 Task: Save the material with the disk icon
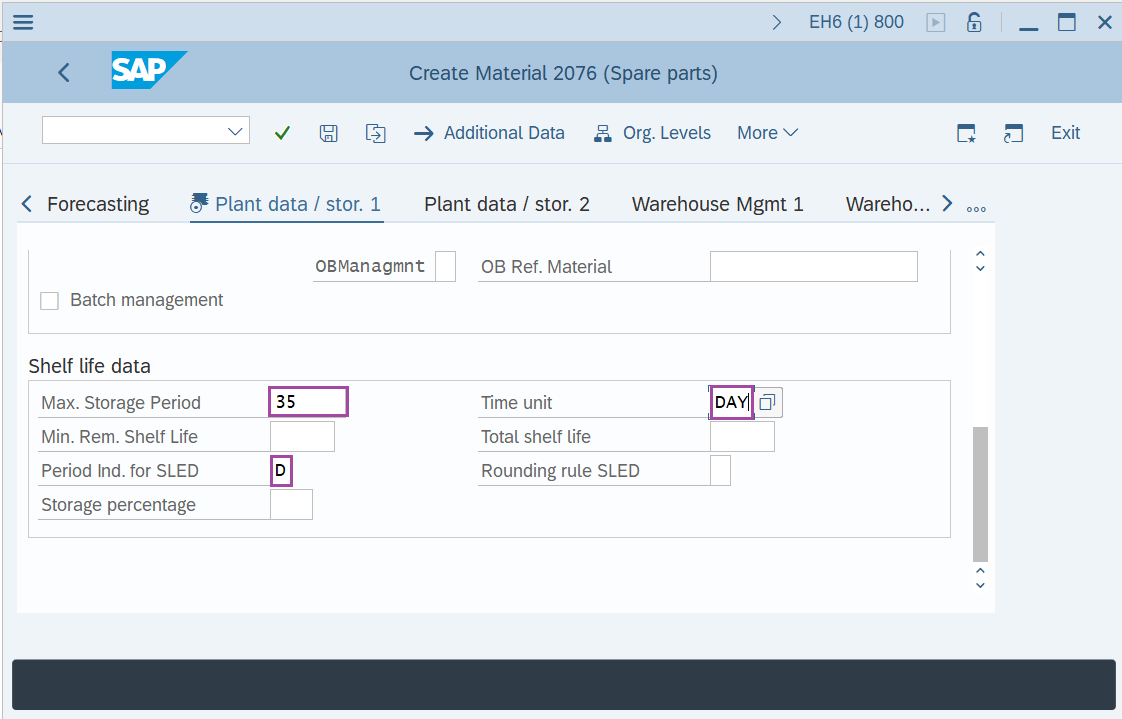pyautogui.click(x=328, y=133)
